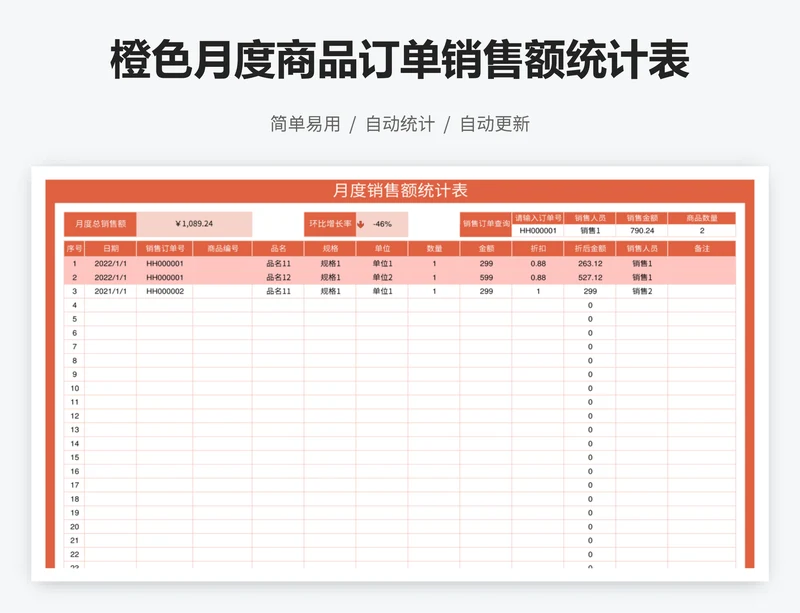Viewport: 800px width, 613px height.
Task: Click the 商品数量 header cell
Action: pos(702,218)
